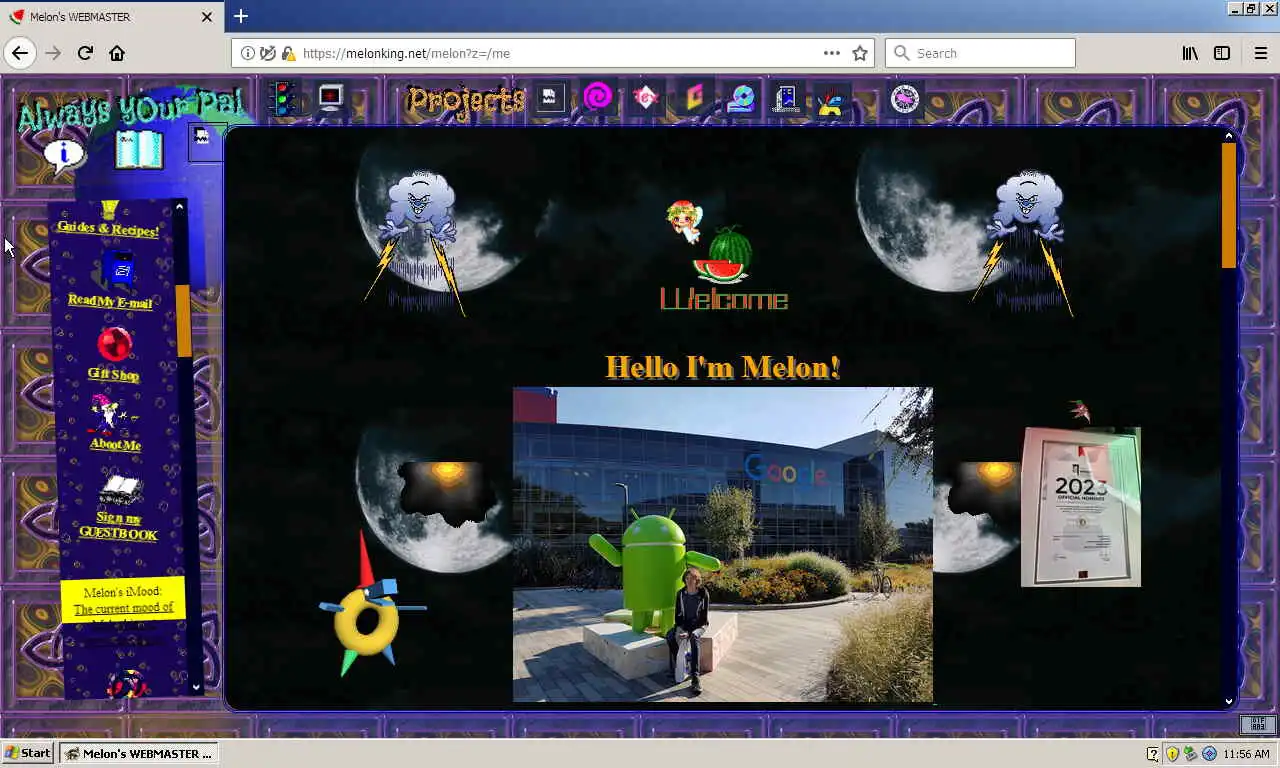Click main content scrollbar down arrow
Viewport: 1280px width, 768px height.
coord(1229,701)
